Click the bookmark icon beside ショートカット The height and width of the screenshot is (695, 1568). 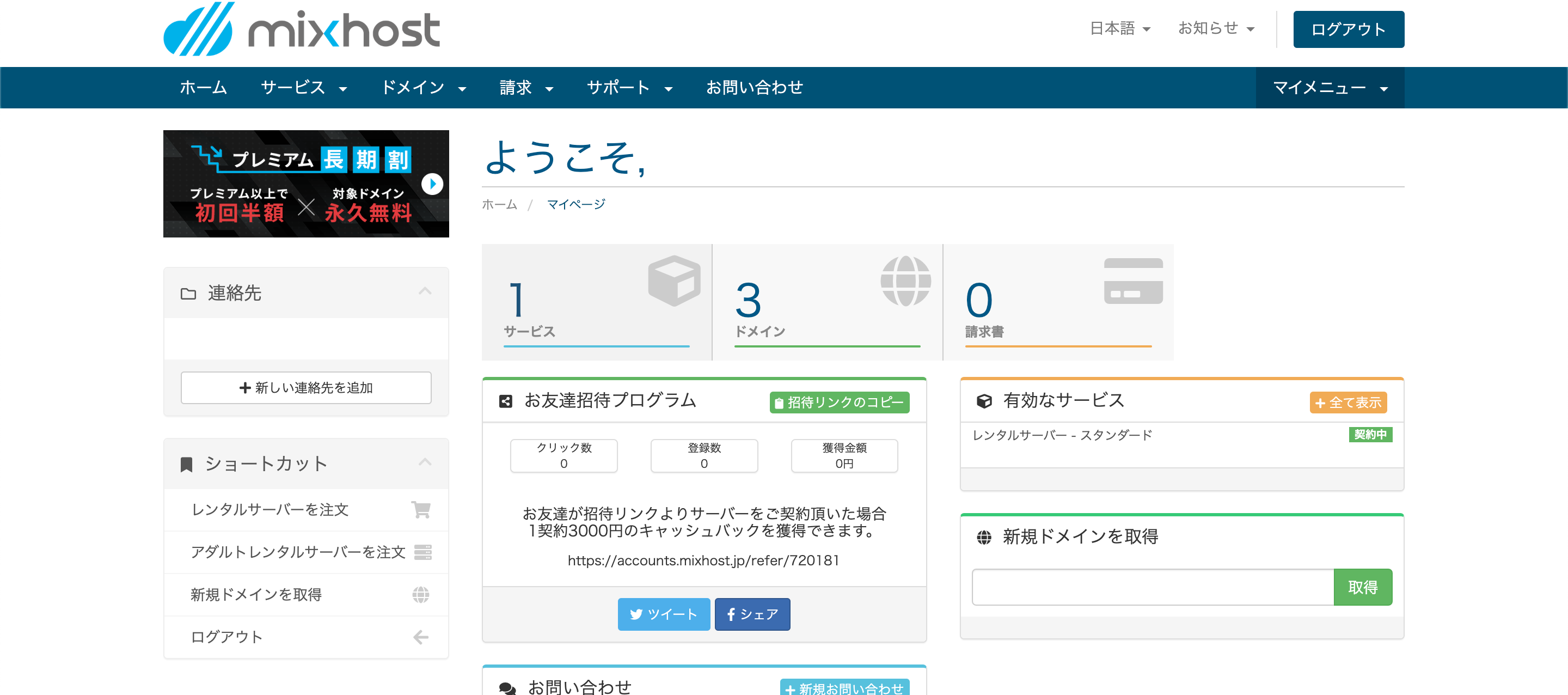coord(186,464)
